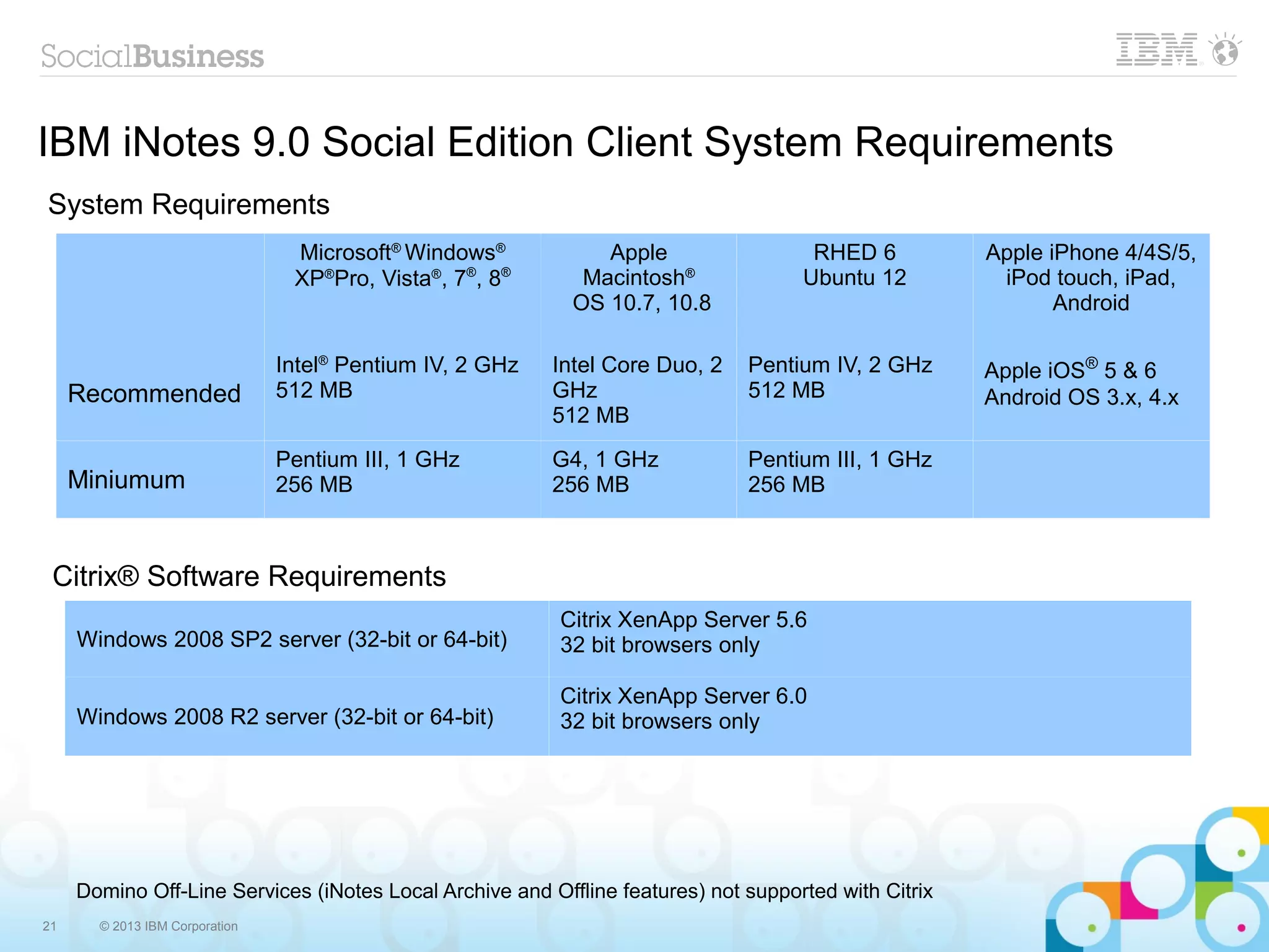This screenshot has height=952, width=1269.
Task: Click the 'Recommended' row label
Action: click(x=154, y=393)
